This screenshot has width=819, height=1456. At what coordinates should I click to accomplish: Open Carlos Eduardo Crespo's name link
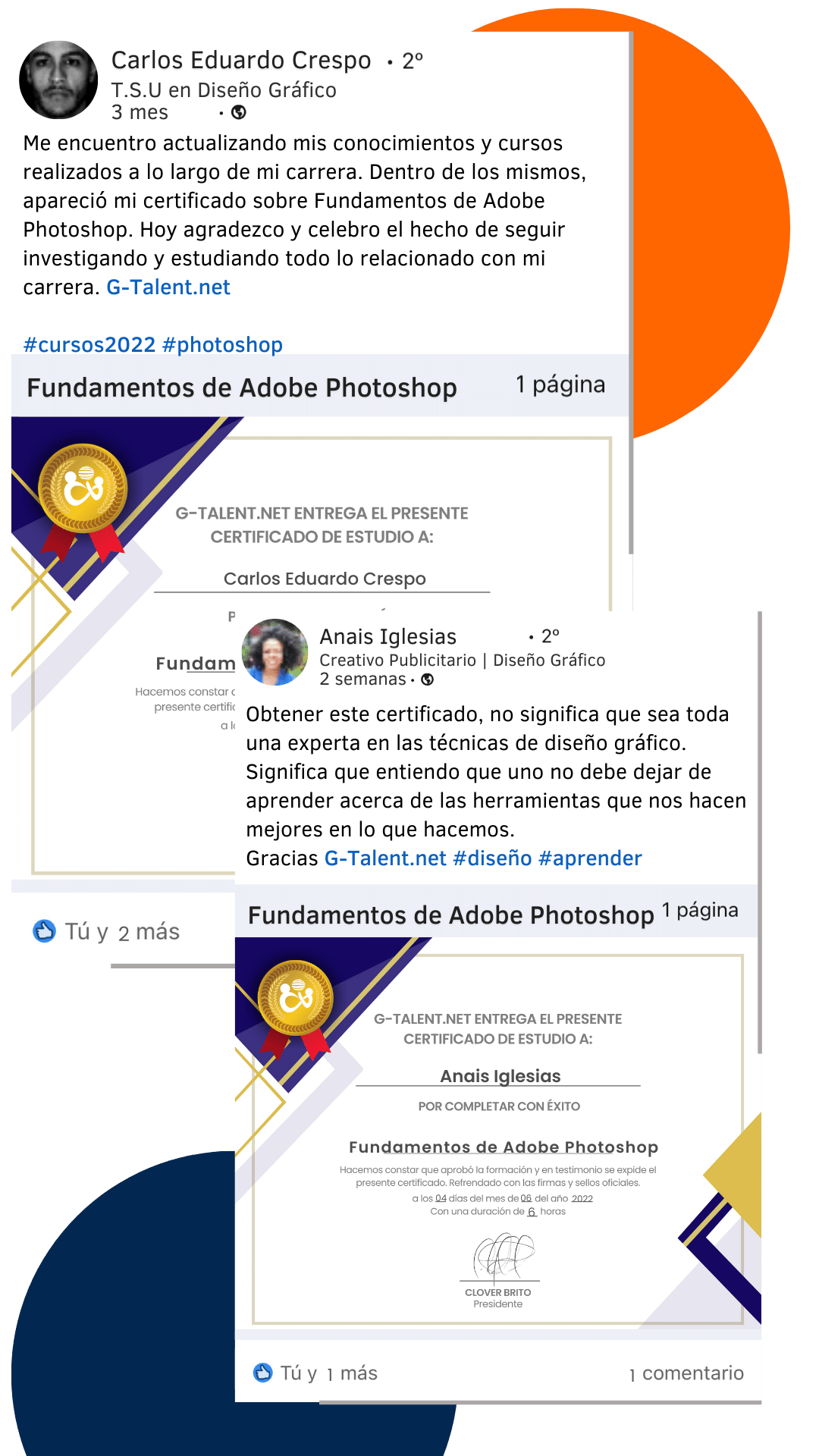(241, 60)
